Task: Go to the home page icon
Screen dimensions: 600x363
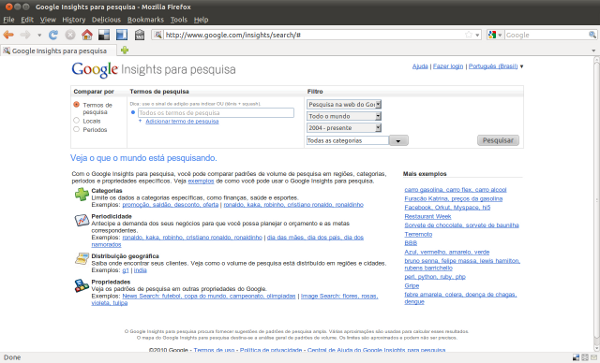Action: (x=87, y=35)
